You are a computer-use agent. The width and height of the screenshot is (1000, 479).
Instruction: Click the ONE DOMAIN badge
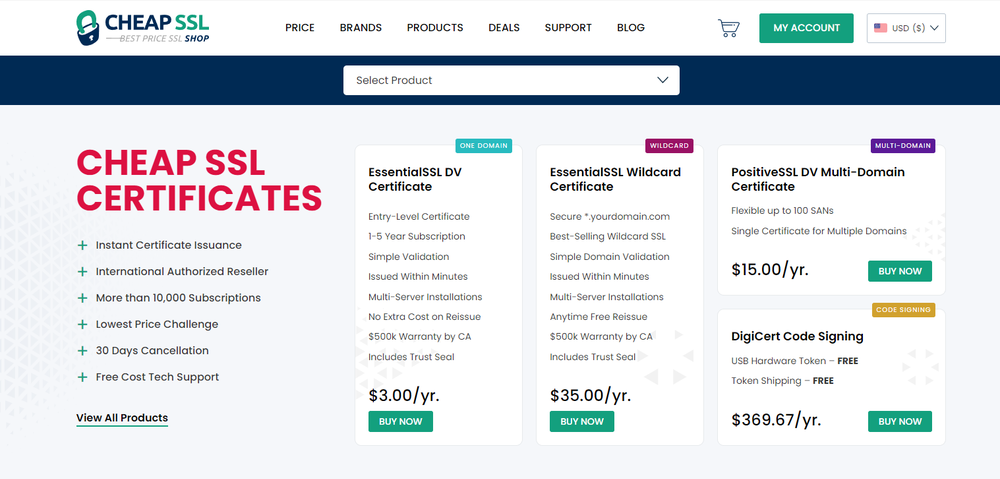coord(483,146)
